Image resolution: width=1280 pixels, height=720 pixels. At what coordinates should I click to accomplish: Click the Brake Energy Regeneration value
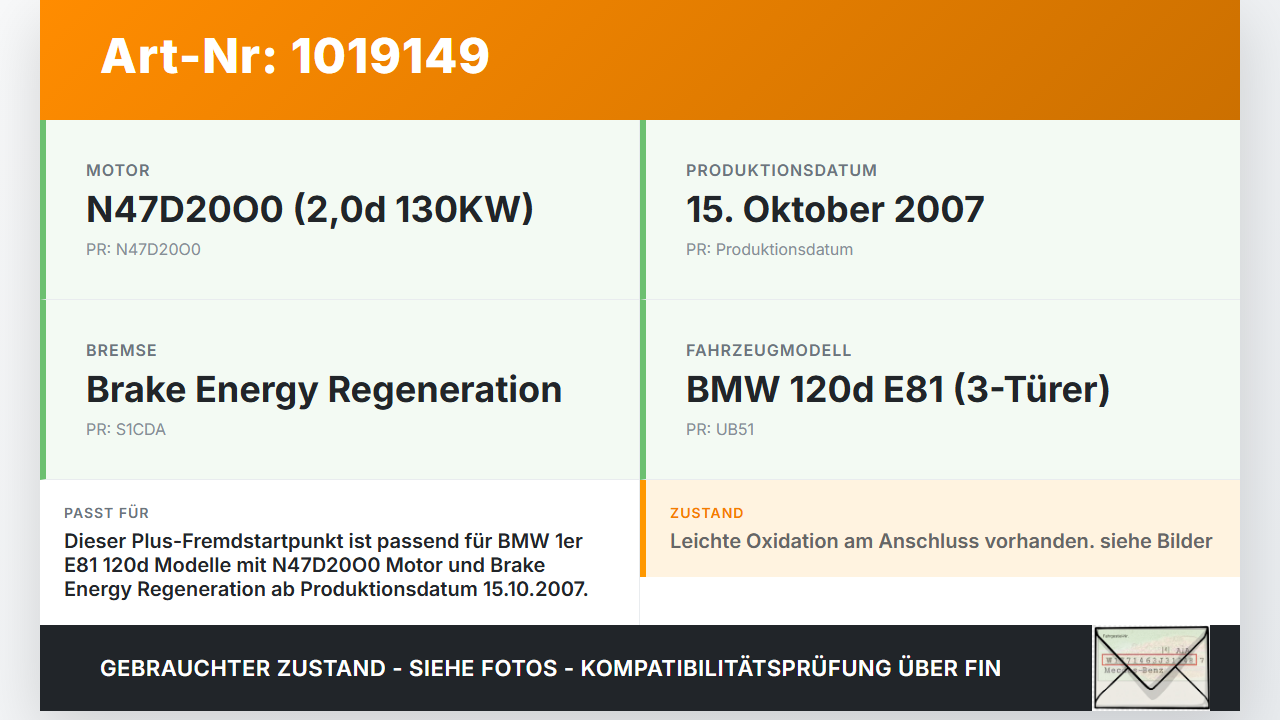pyautogui.click(x=324, y=389)
